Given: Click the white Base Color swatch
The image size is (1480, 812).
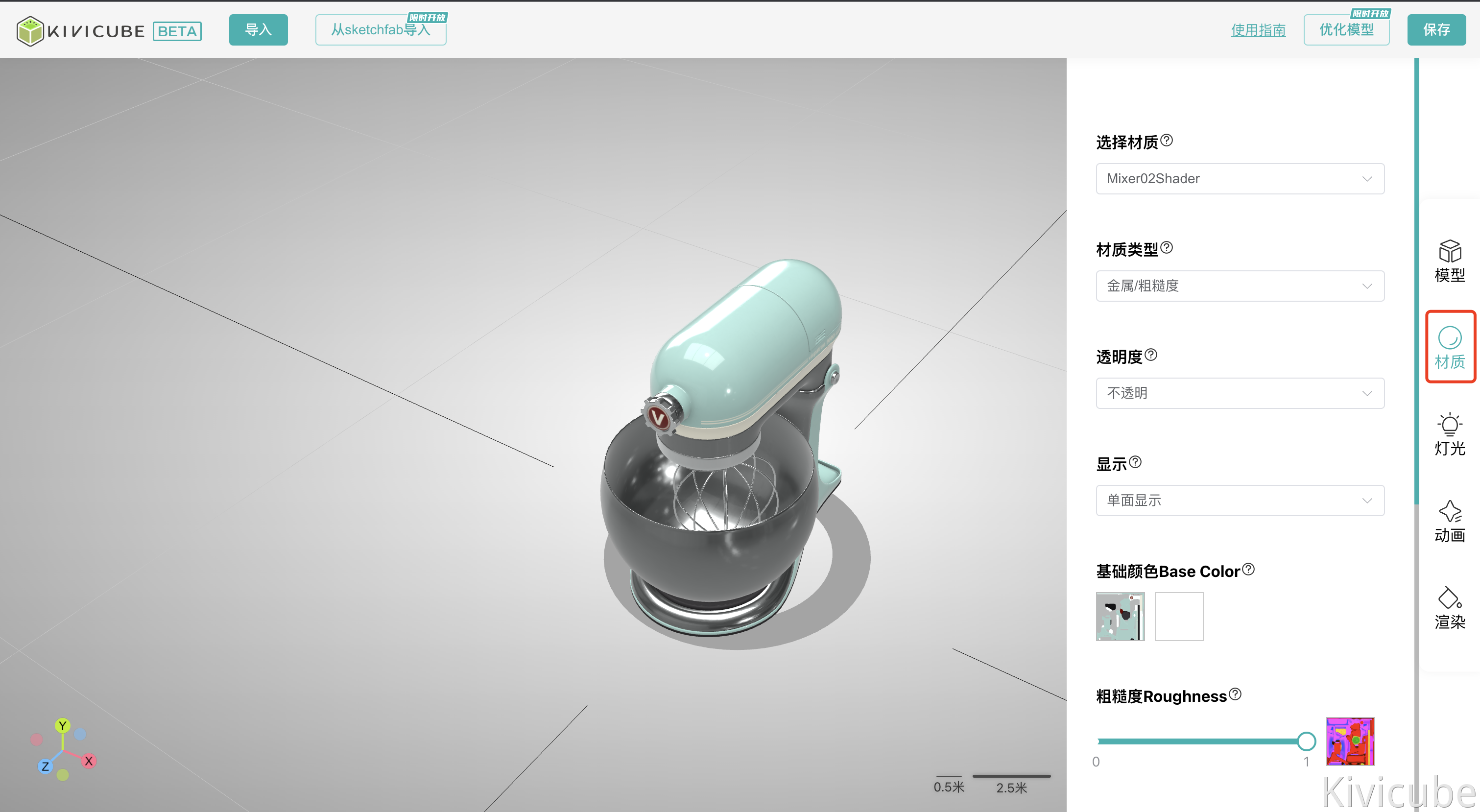Looking at the screenshot, I should (x=1178, y=616).
